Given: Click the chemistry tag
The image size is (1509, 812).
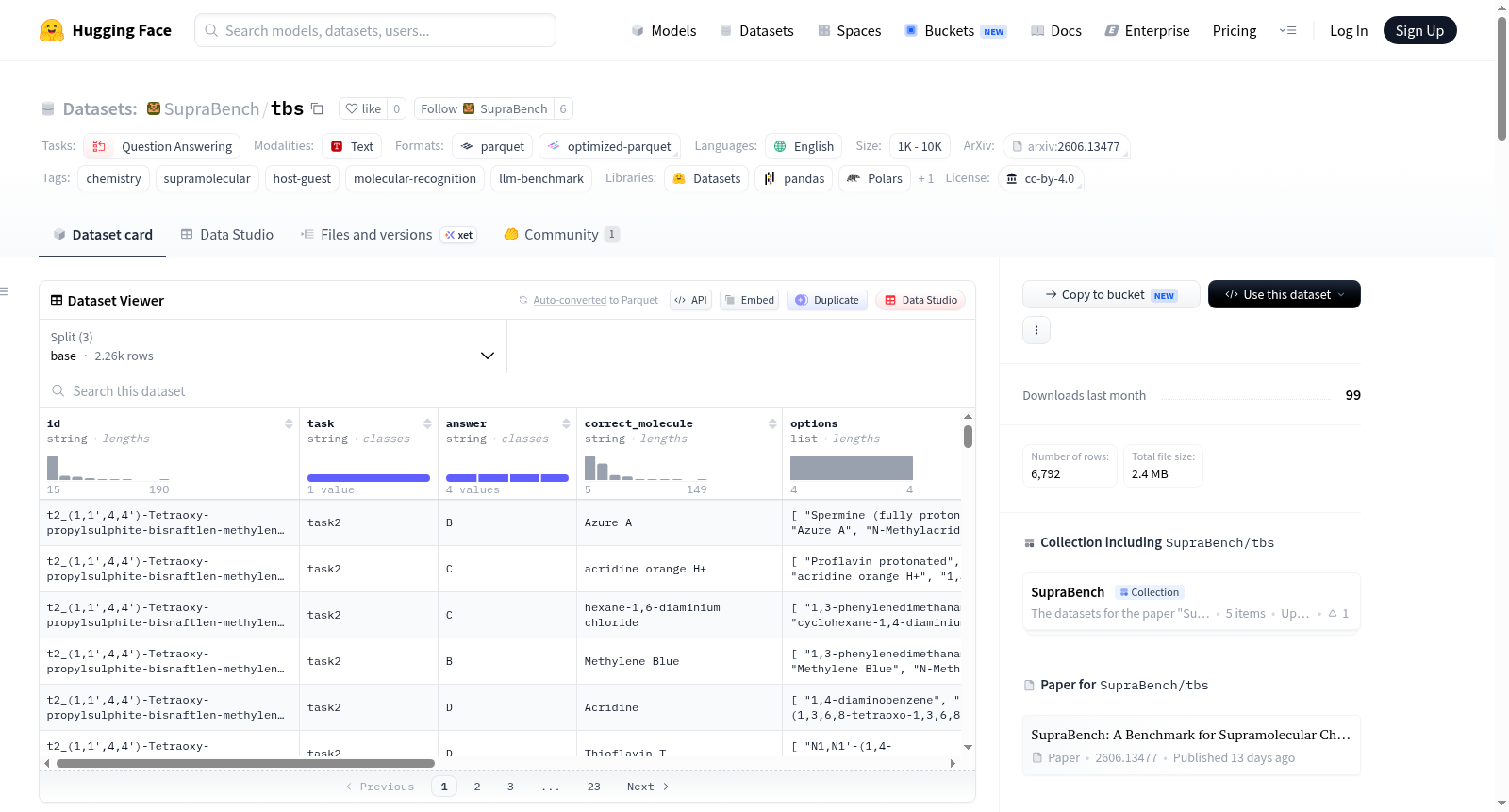Looking at the screenshot, I should point(113,178).
